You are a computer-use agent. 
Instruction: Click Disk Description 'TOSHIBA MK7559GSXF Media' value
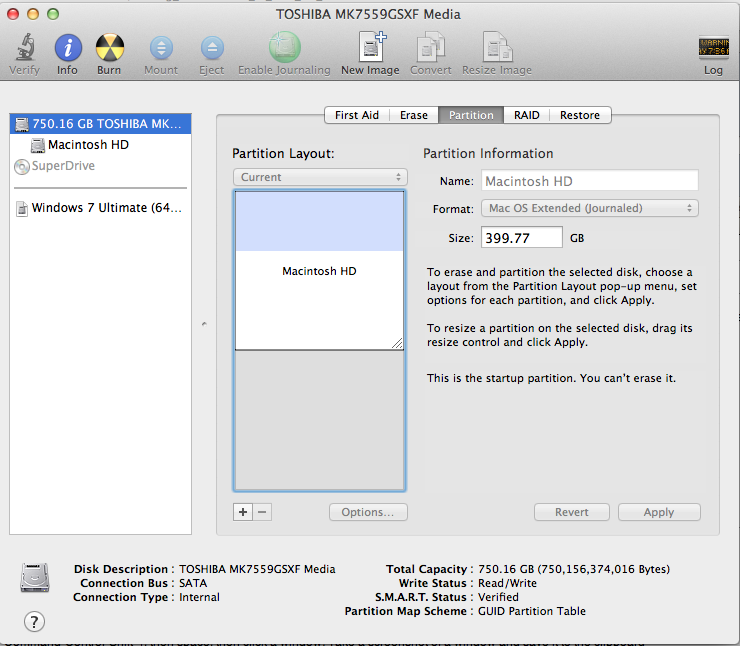click(x=257, y=569)
